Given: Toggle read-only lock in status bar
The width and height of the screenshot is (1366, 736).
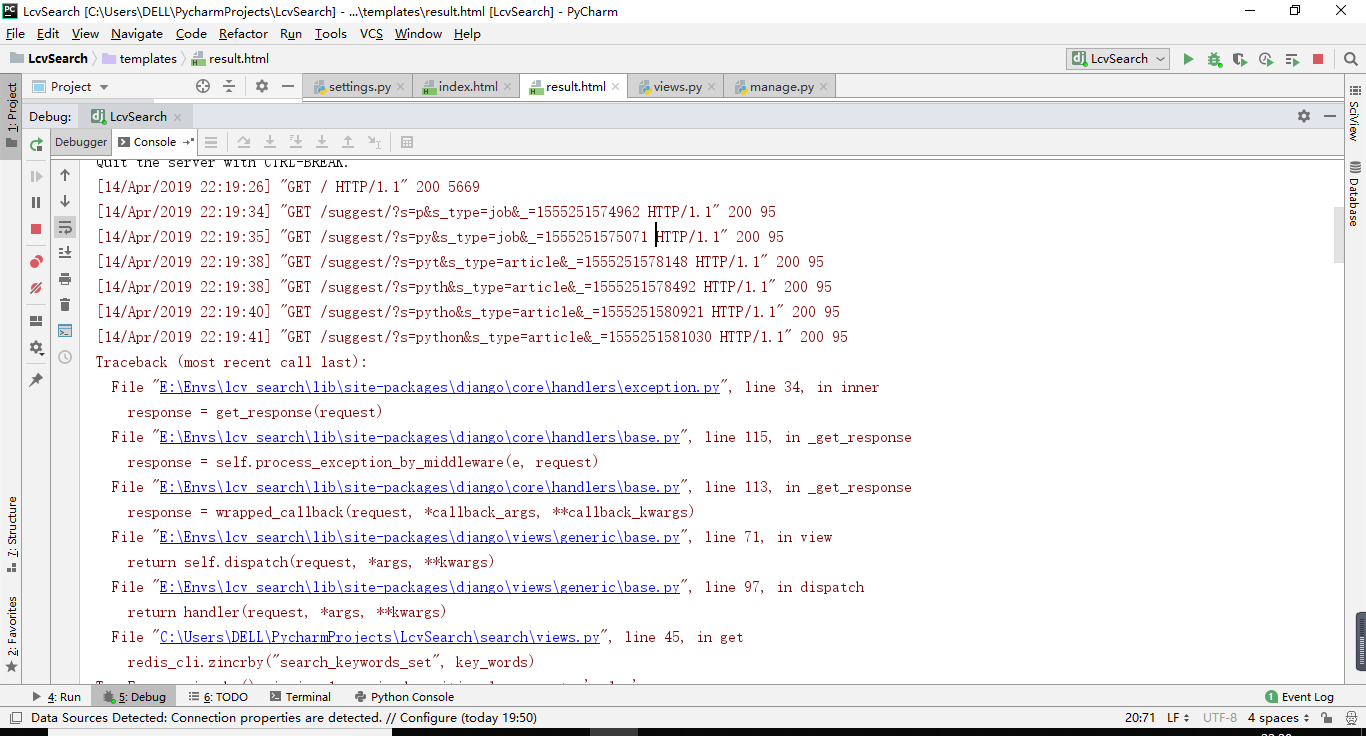Looking at the screenshot, I should pyautogui.click(x=1326, y=718).
